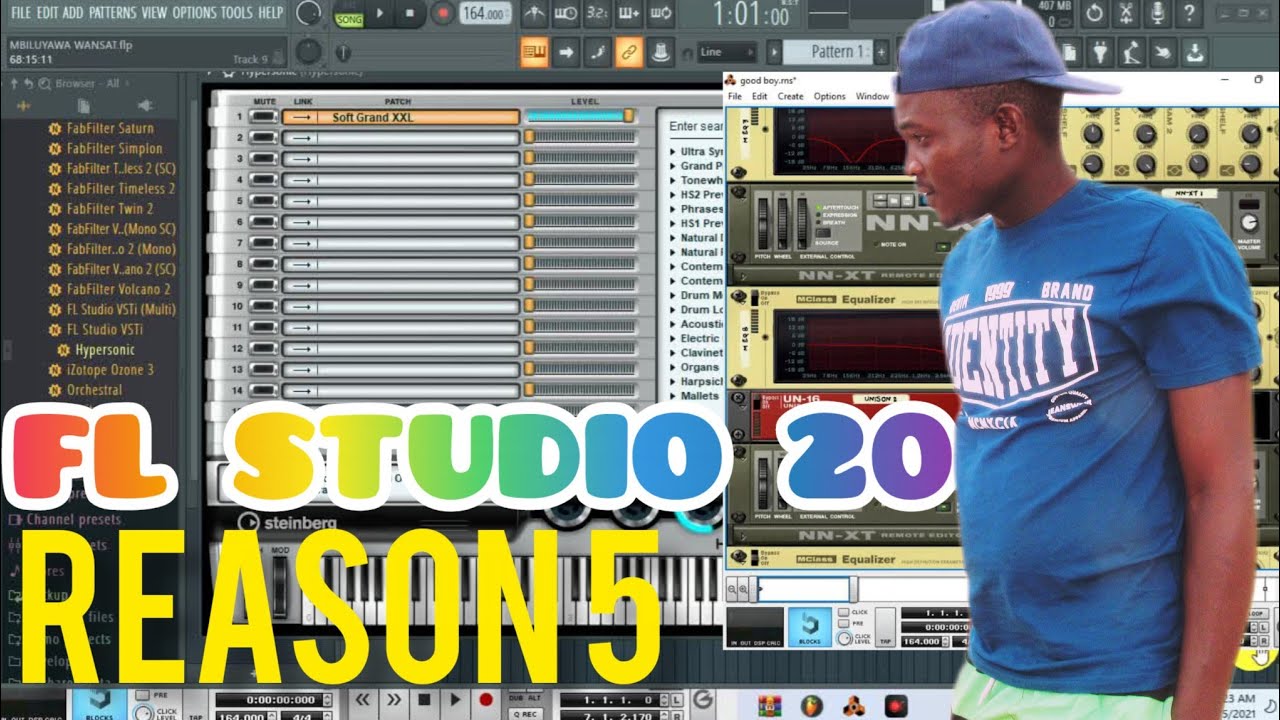Open the EDIT menu in FL Studio
Viewport: 1280px width, 720px height.
(47, 13)
